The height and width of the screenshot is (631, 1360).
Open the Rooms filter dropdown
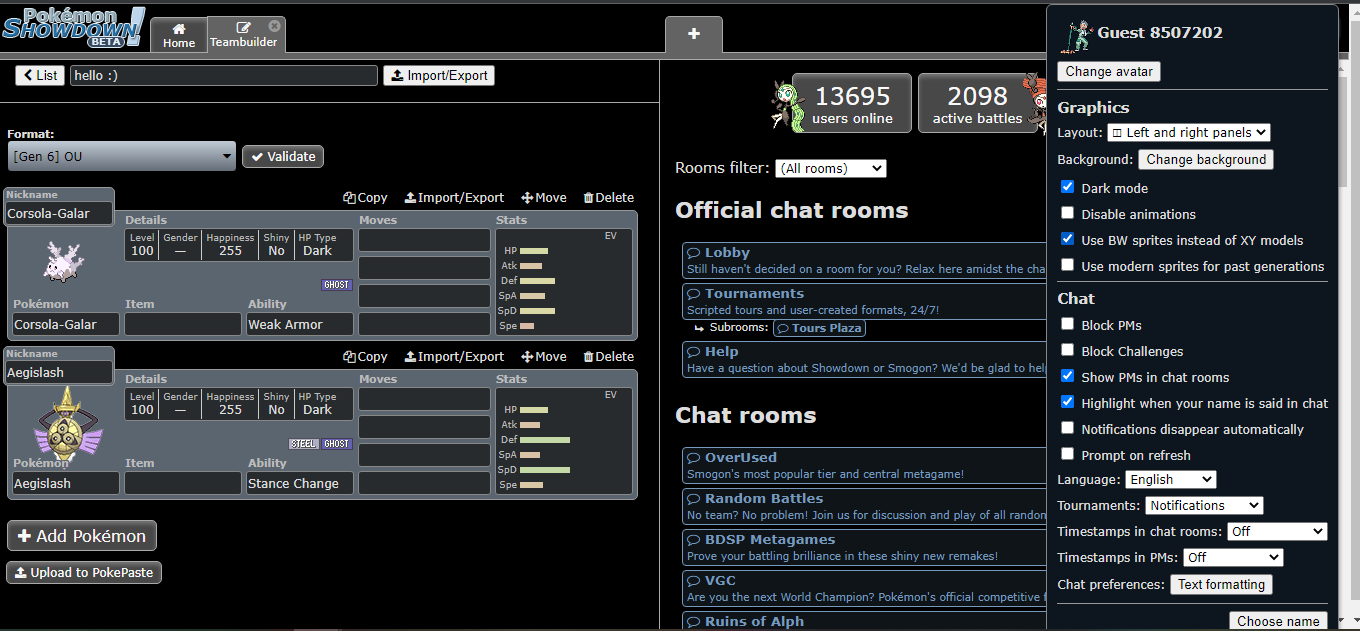tap(831, 168)
